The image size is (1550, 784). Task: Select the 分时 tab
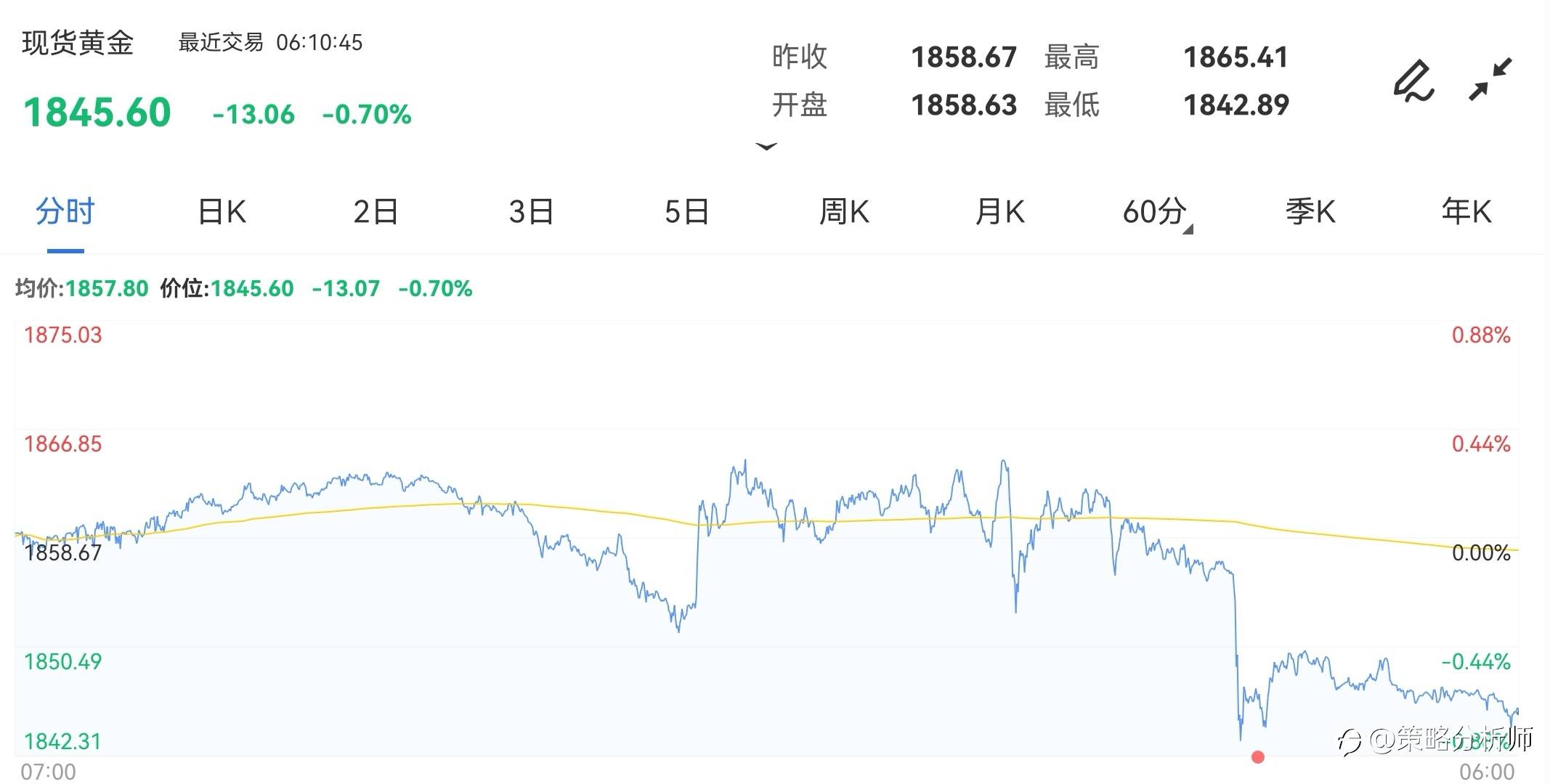(65, 212)
